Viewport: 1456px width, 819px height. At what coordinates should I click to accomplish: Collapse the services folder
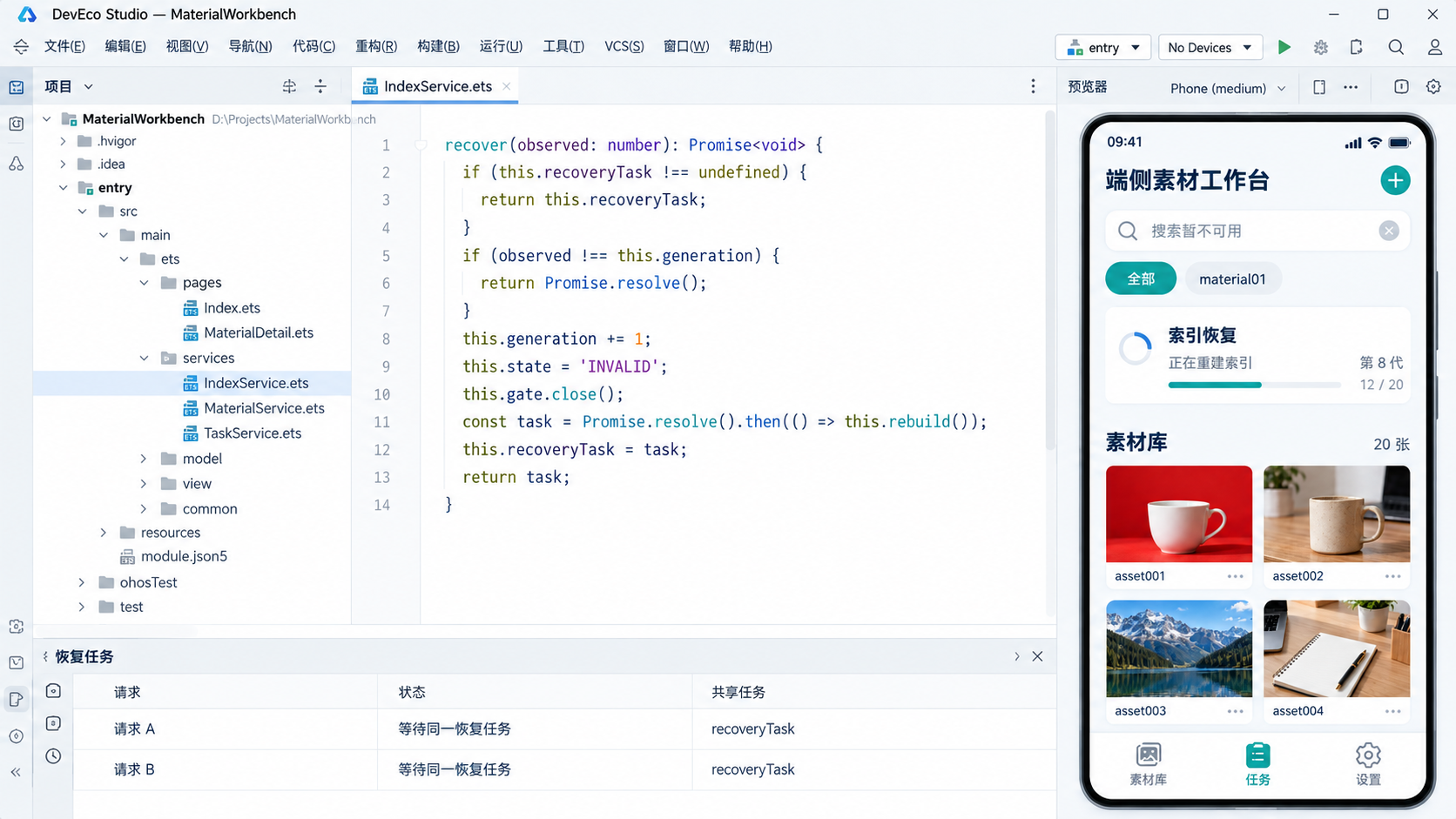coord(145,358)
